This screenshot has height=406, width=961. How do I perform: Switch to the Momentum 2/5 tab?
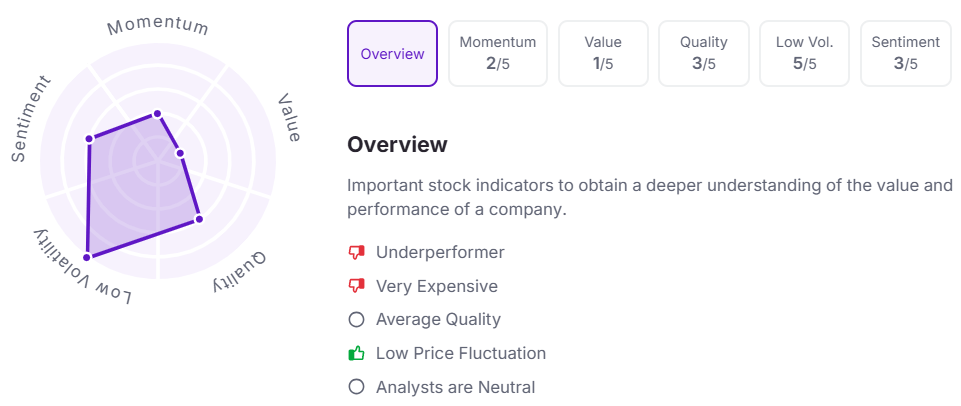(x=498, y=54)
